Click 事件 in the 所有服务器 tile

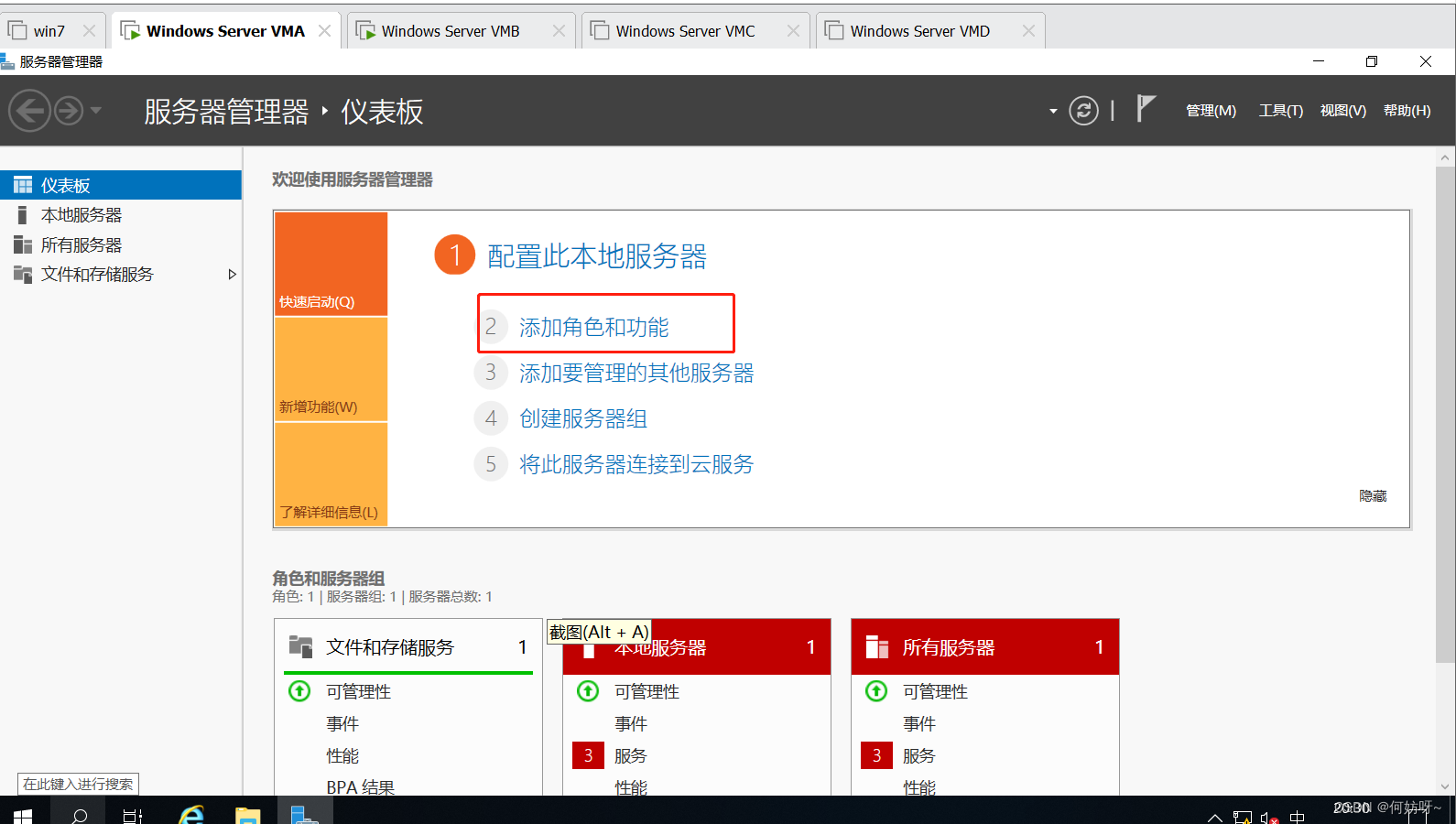(x=919, y=723)
